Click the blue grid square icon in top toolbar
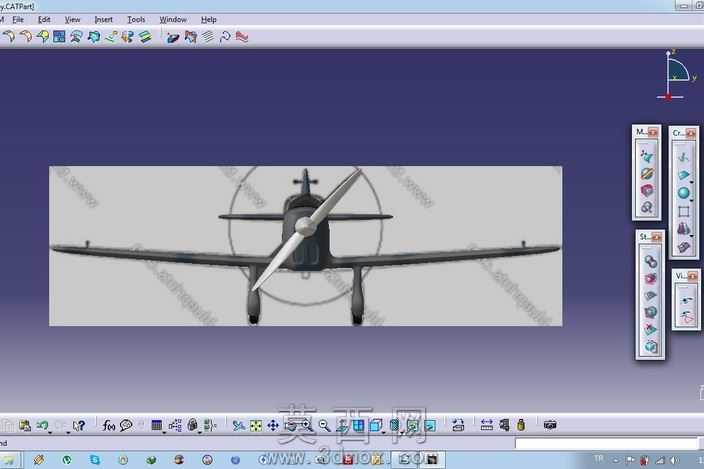This screenshot has height=469, width=704. 59,37
